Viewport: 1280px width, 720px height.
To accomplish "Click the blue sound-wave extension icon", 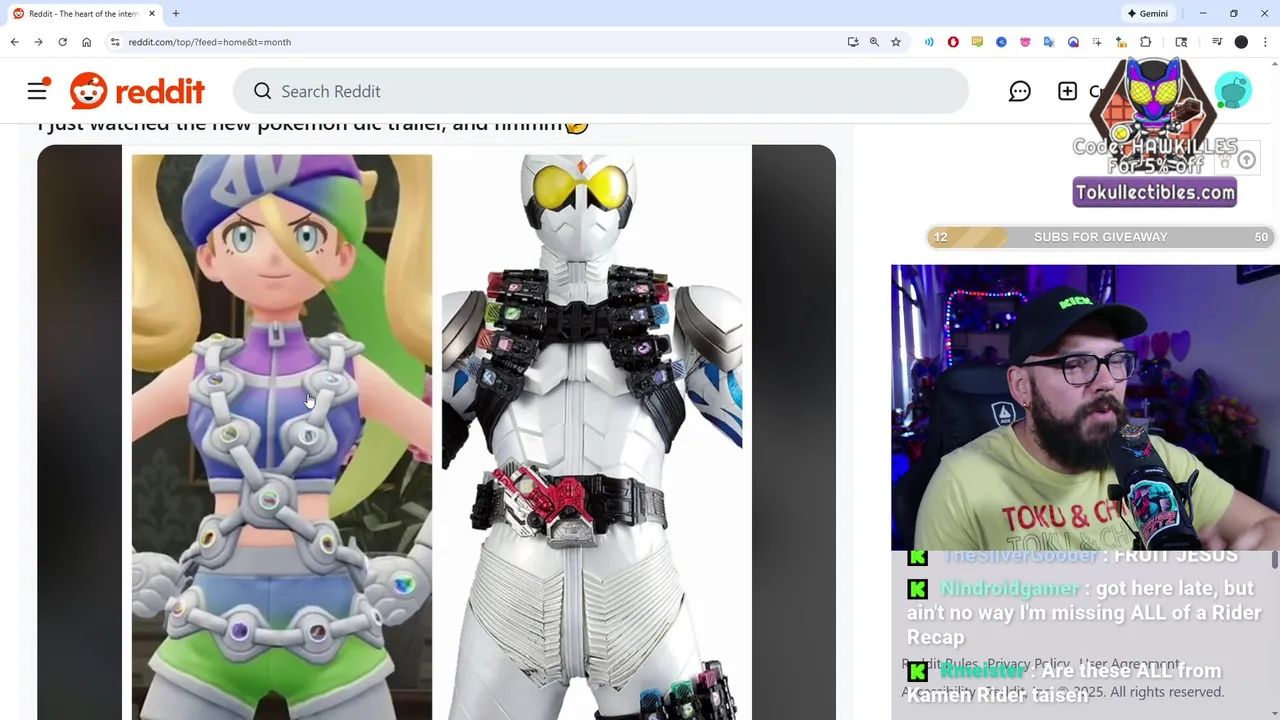I will [929, 42].
